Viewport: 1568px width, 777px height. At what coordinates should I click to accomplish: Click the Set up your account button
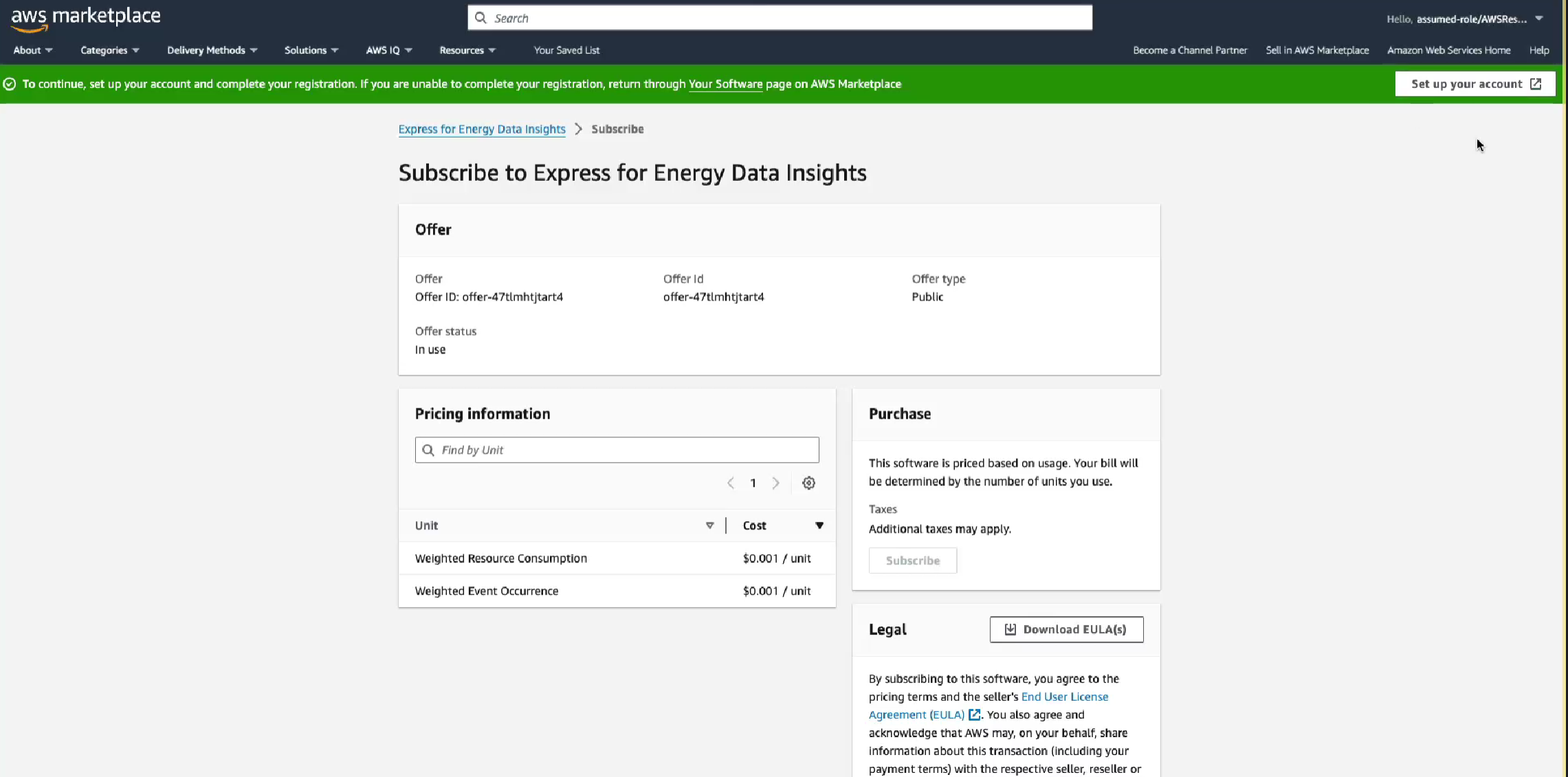(1475, 84)
